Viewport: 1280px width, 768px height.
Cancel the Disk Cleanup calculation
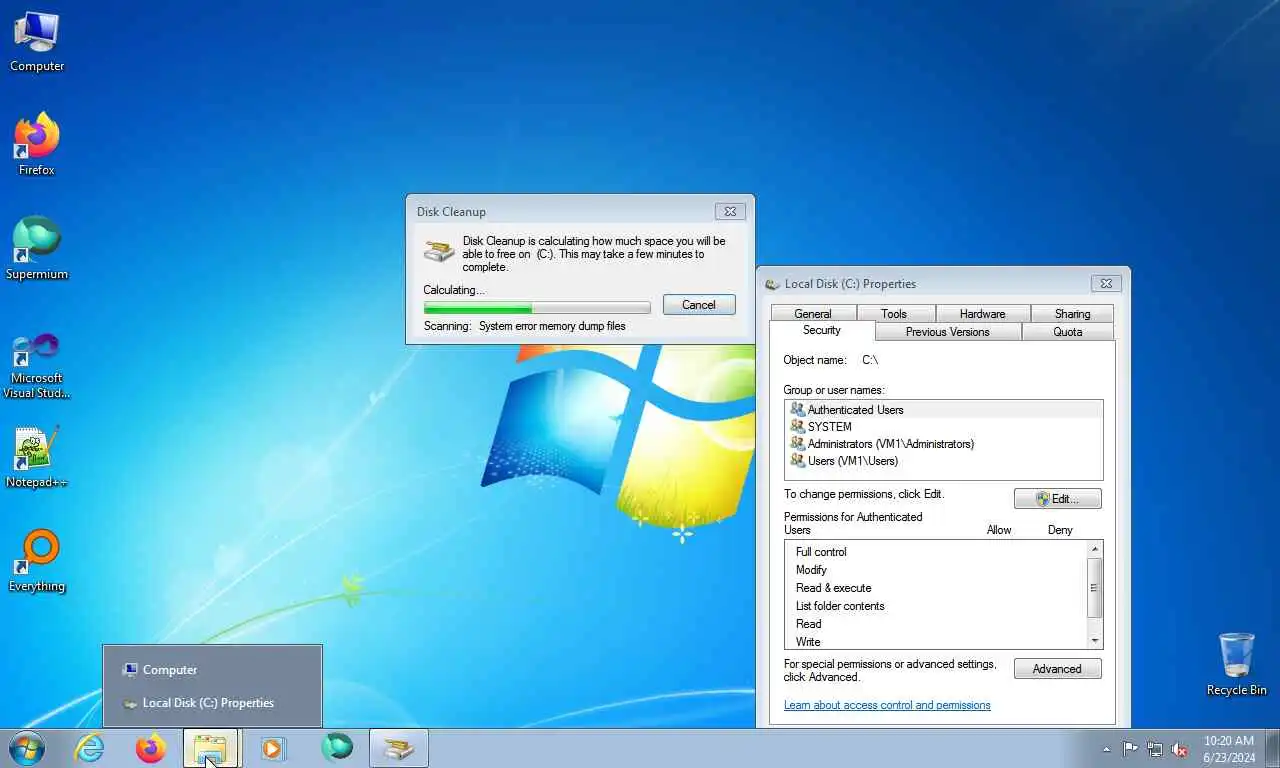coord(699,305)
